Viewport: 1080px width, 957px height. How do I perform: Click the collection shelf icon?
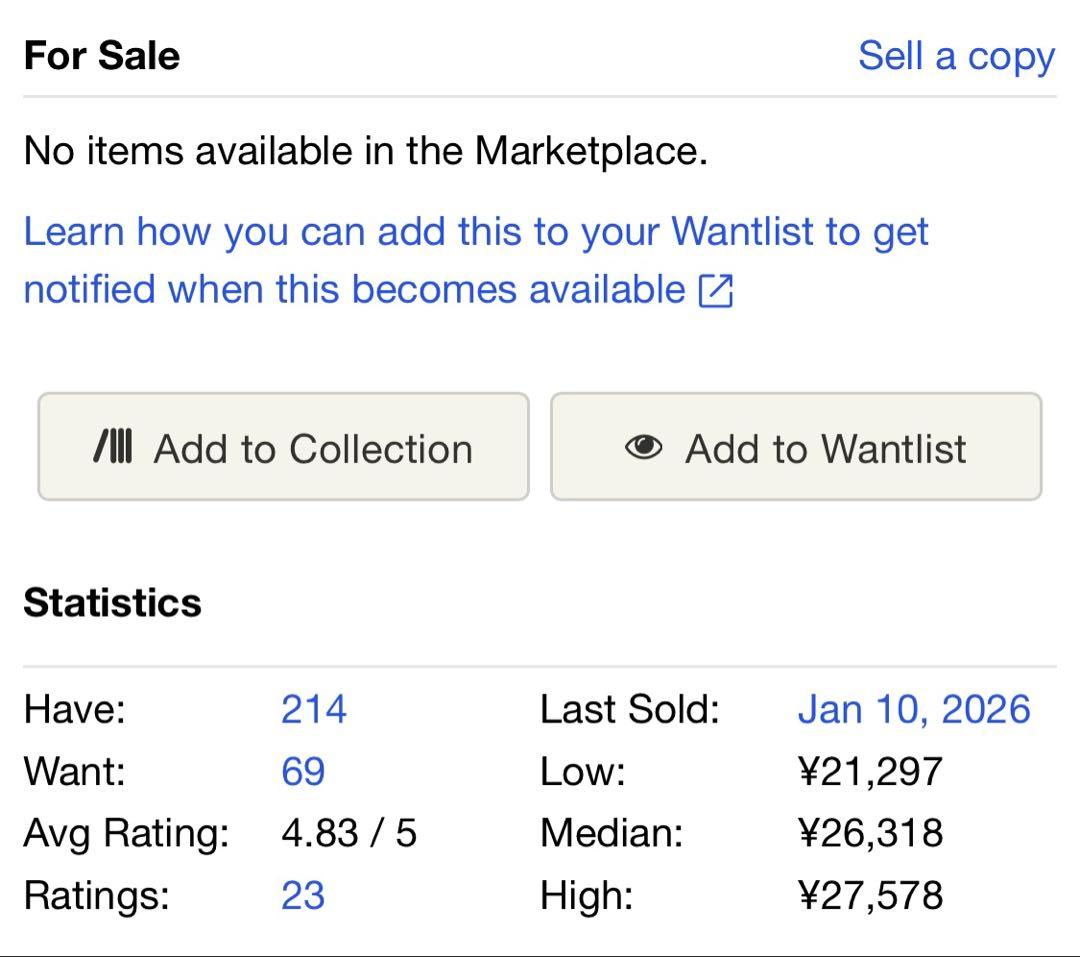113,448
